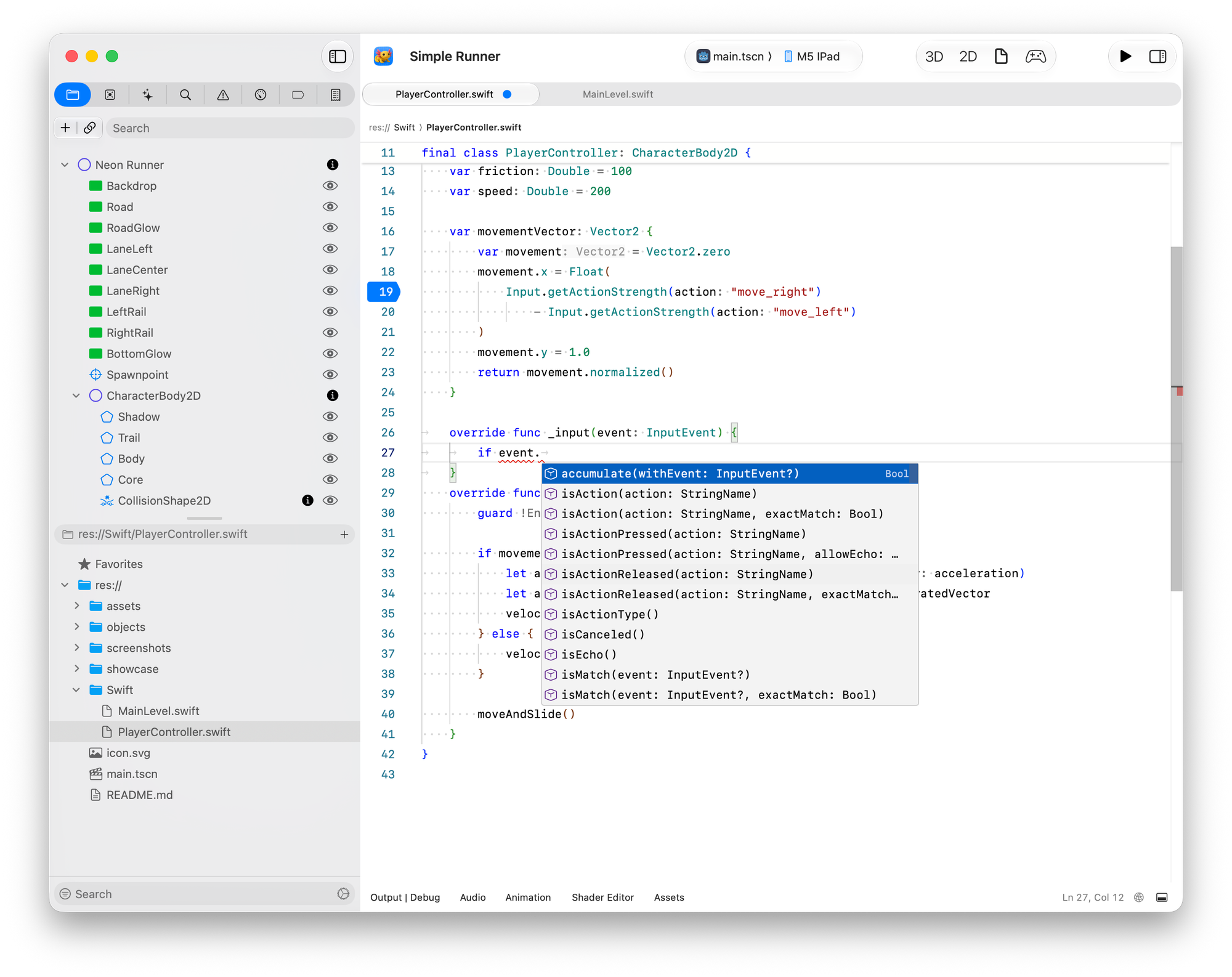Open the script document view icon

pos(1002,57)
